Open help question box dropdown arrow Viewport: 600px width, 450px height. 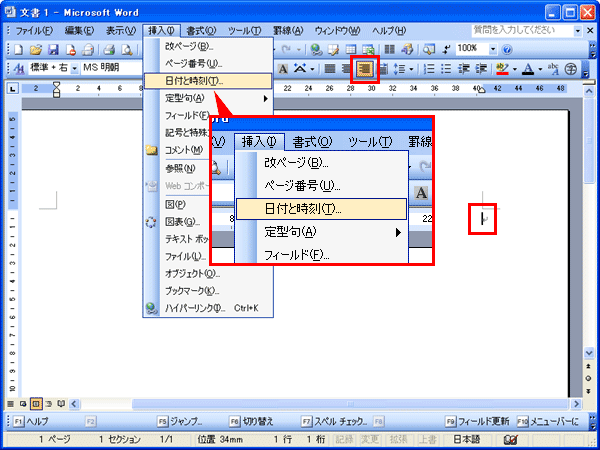coord(577,31)
